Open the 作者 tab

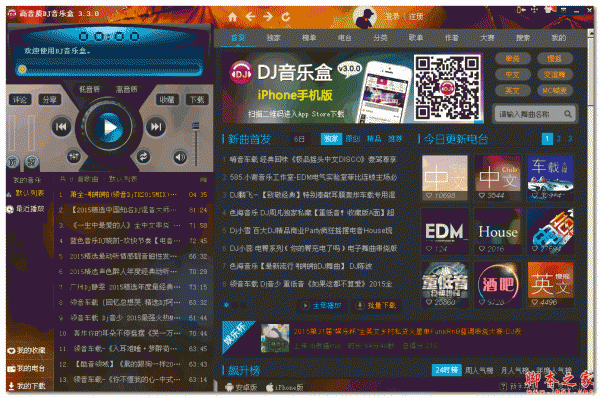click(x=452, y=38)
